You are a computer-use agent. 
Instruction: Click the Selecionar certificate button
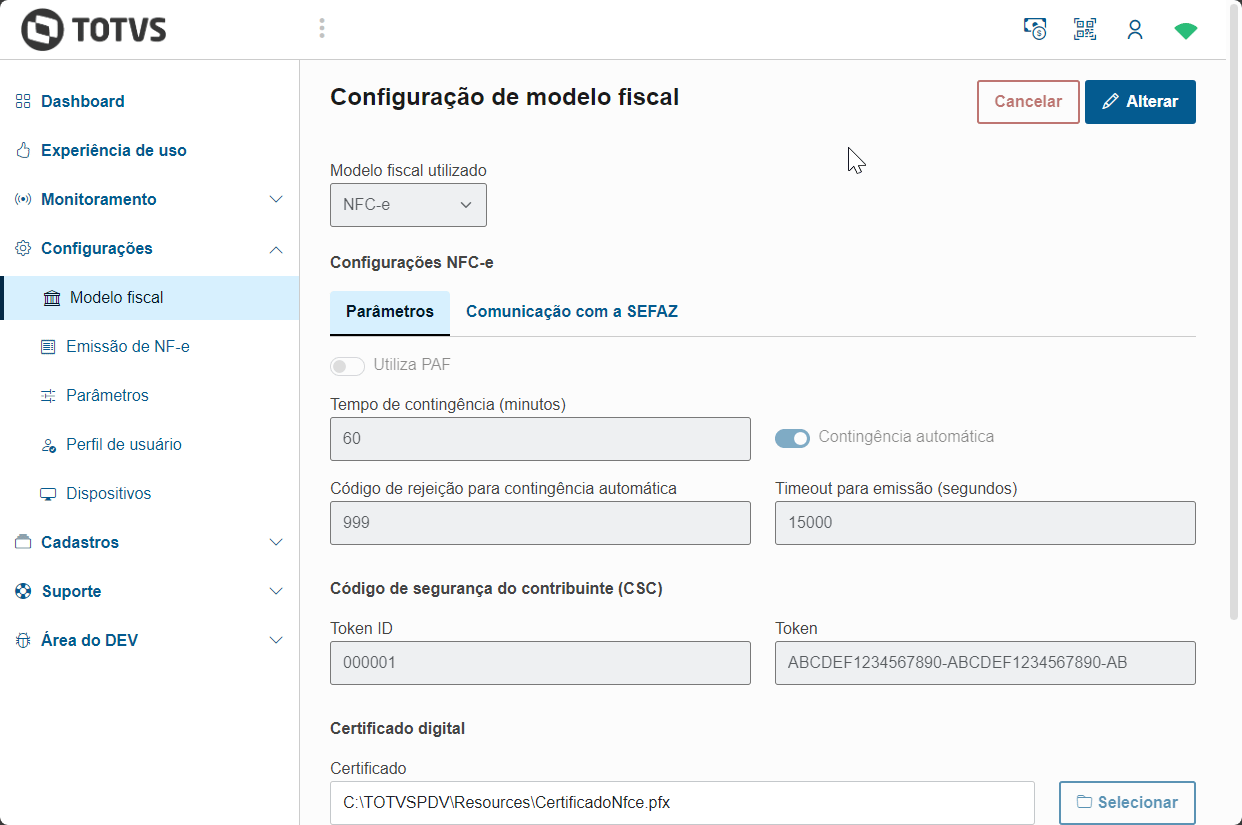1127,802
